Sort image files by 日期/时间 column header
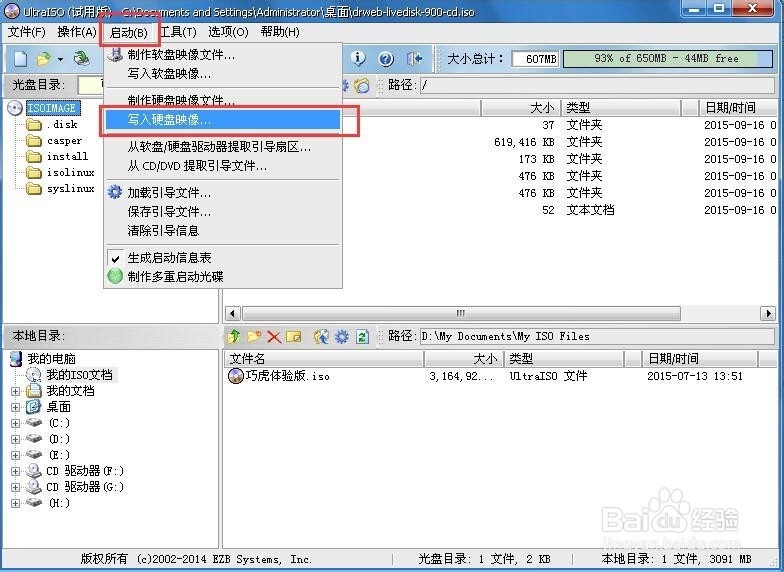Screen dimensions: 784x572 tap(738, 108)
